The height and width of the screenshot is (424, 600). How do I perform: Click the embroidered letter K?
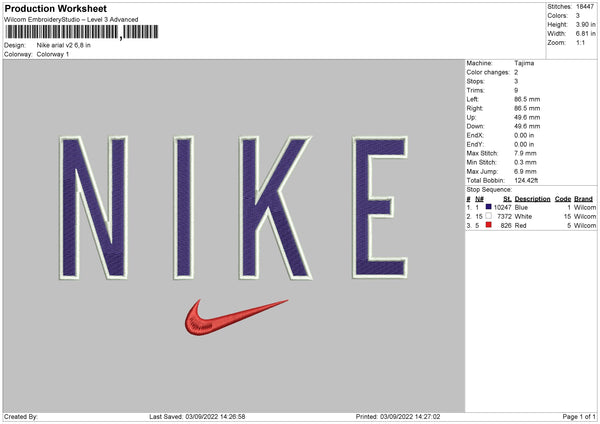pyautogui.click(x=276, y=207)
